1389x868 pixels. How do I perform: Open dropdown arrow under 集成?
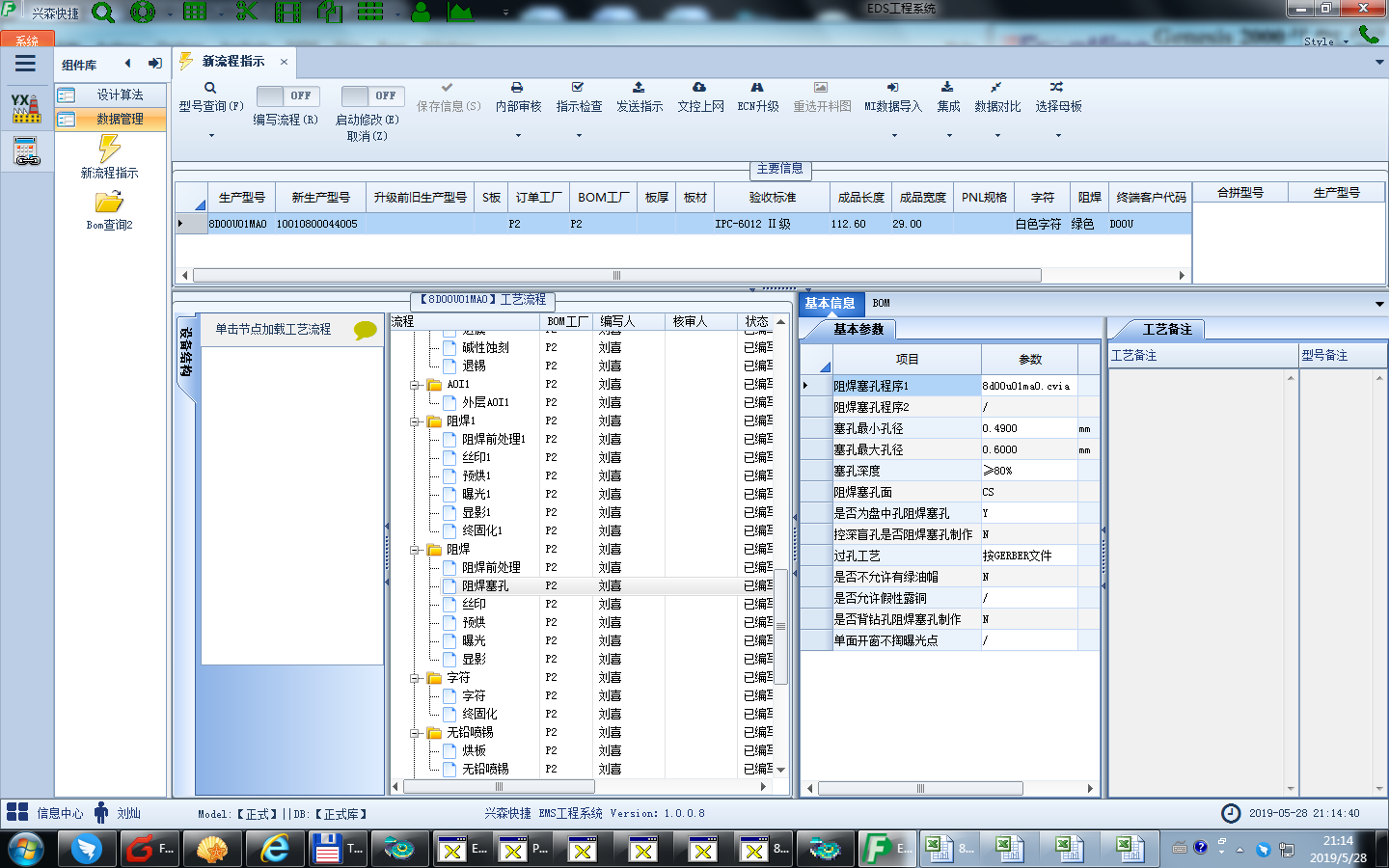click(x=949, y=136)
